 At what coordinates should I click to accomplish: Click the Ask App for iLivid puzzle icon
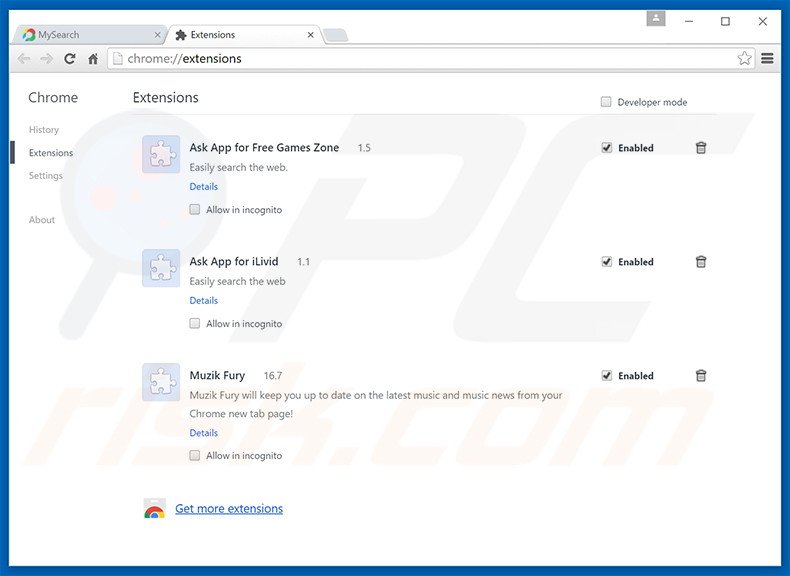tap(161, 268)
